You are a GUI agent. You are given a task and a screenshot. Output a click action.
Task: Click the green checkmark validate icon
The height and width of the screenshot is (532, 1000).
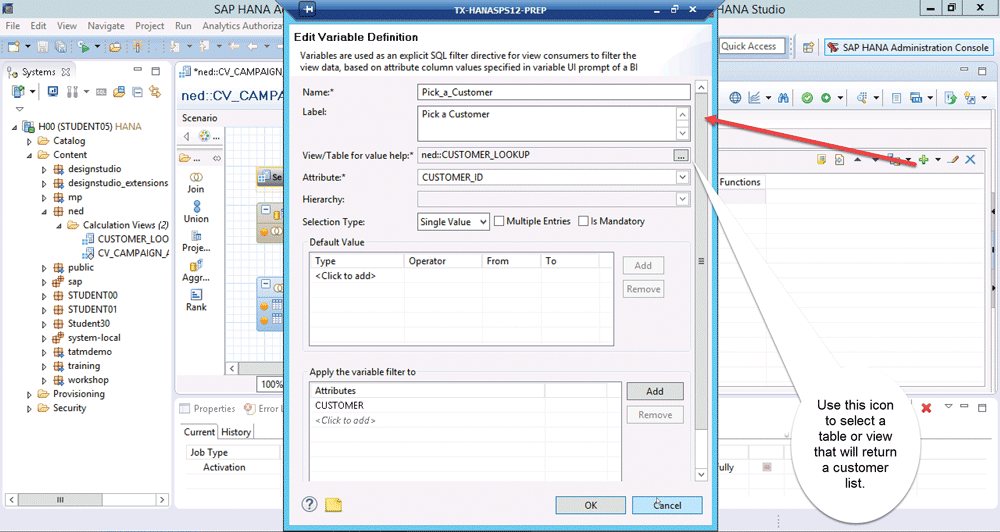(807, 98)
